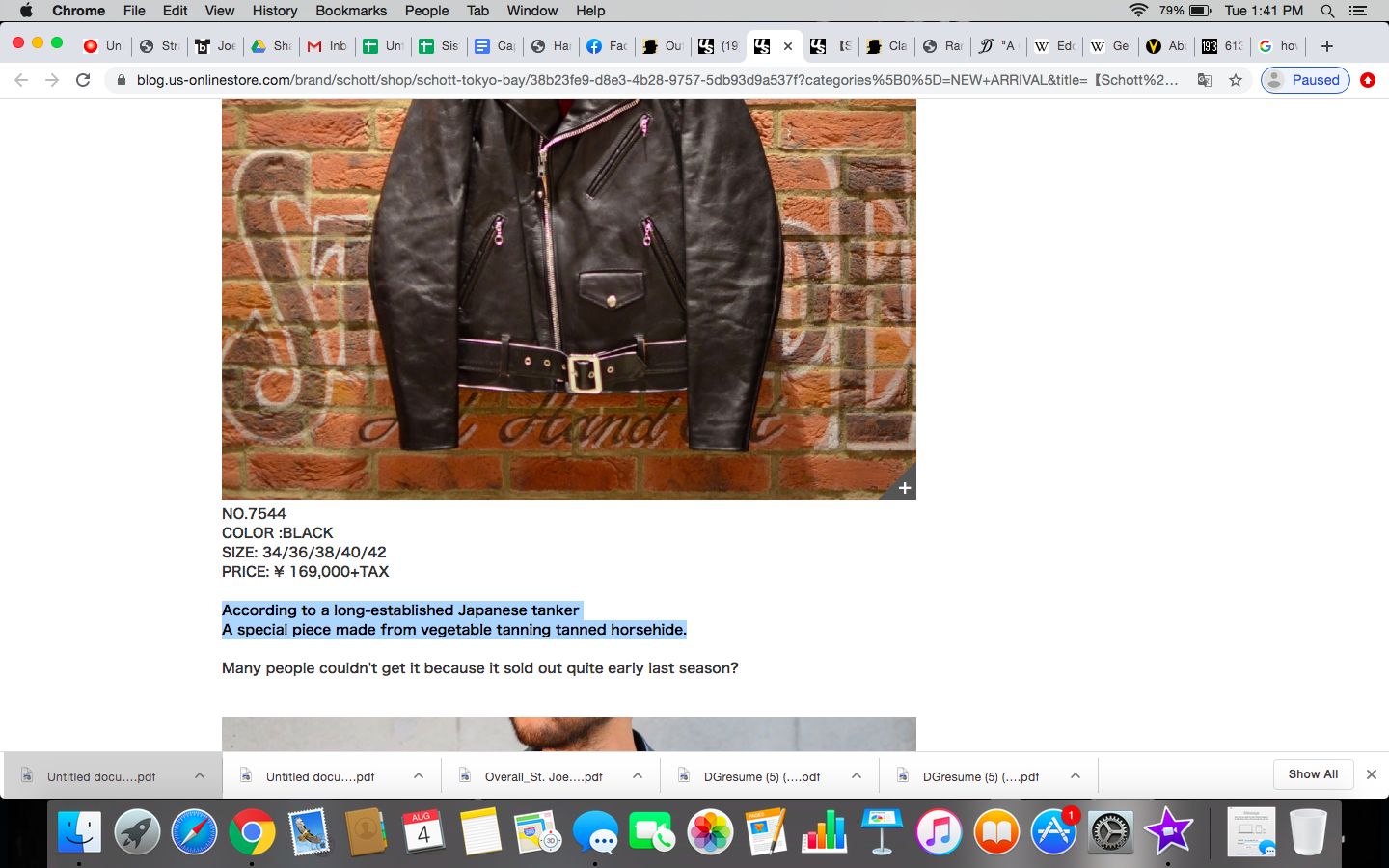This screenshot has height=868, width=1389.
Task: Click the black leather jacket photo
Action: click(x=569, y=299)
